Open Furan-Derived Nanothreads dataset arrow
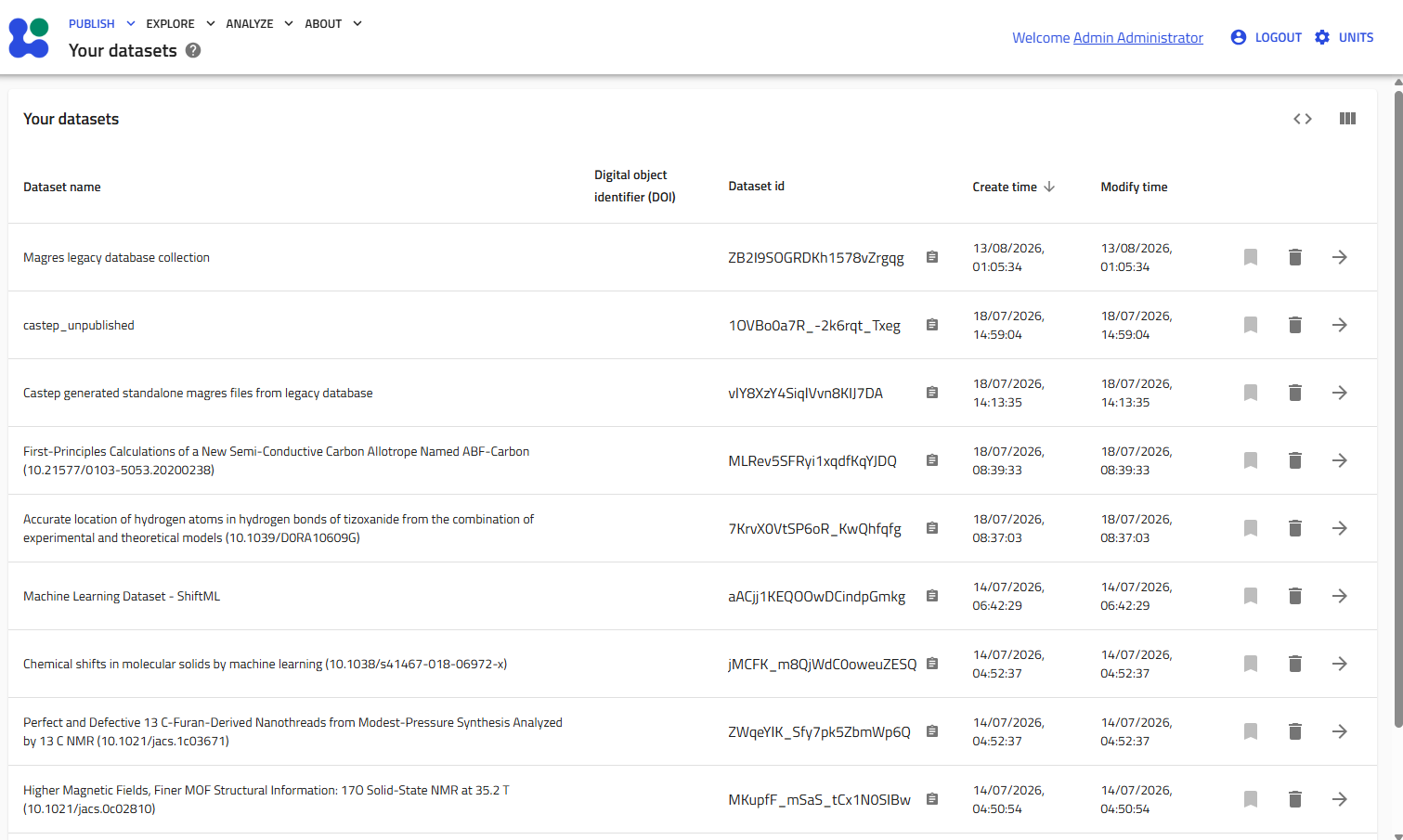This screenshot has height=840, width=1403. click(x=1340, y=731)
